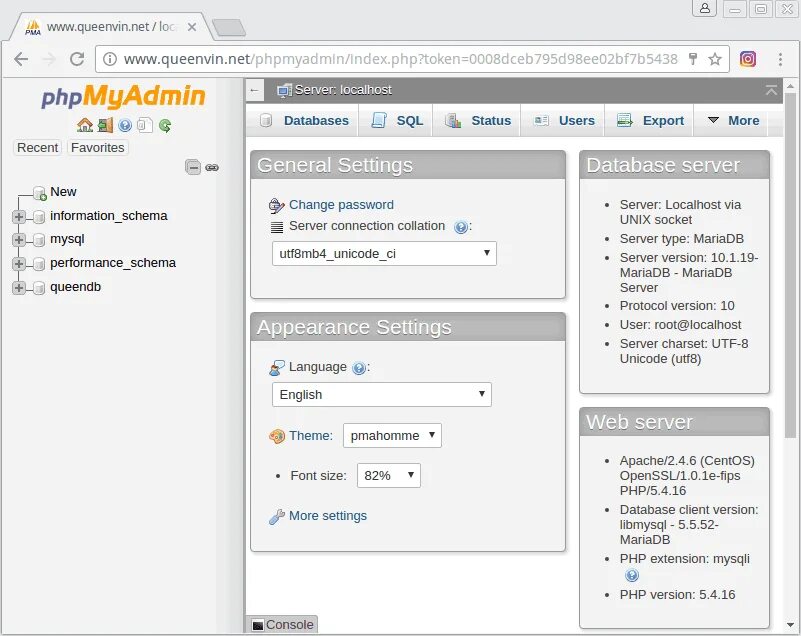Click the Favorites button
This screenshot has height=636, width=801.
click(98, 148)
